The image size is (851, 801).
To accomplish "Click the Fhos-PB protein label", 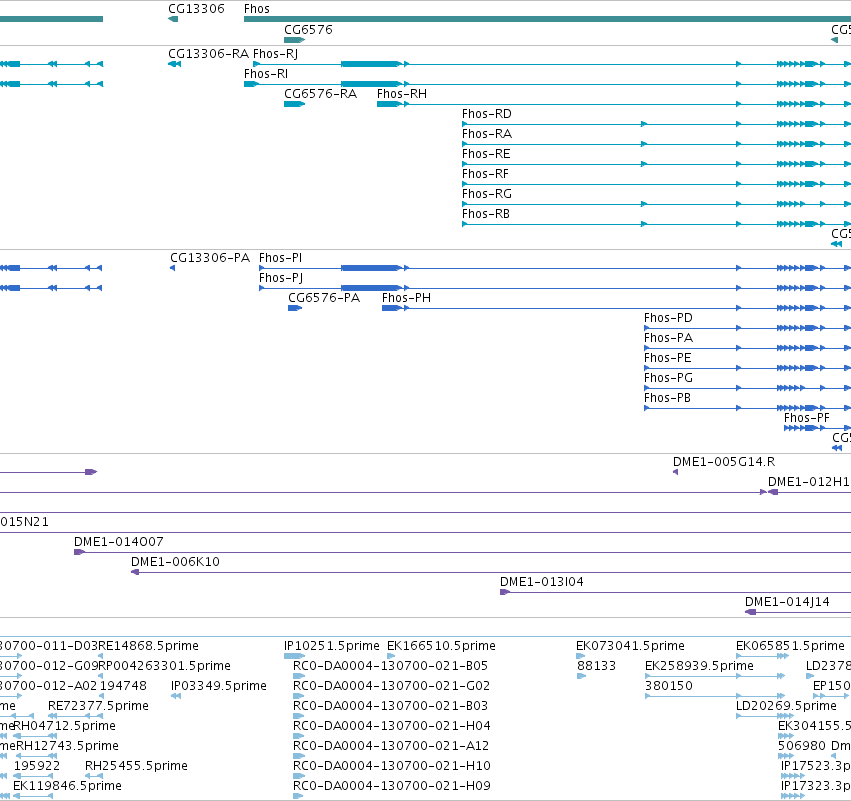I will tap(667, 398).
